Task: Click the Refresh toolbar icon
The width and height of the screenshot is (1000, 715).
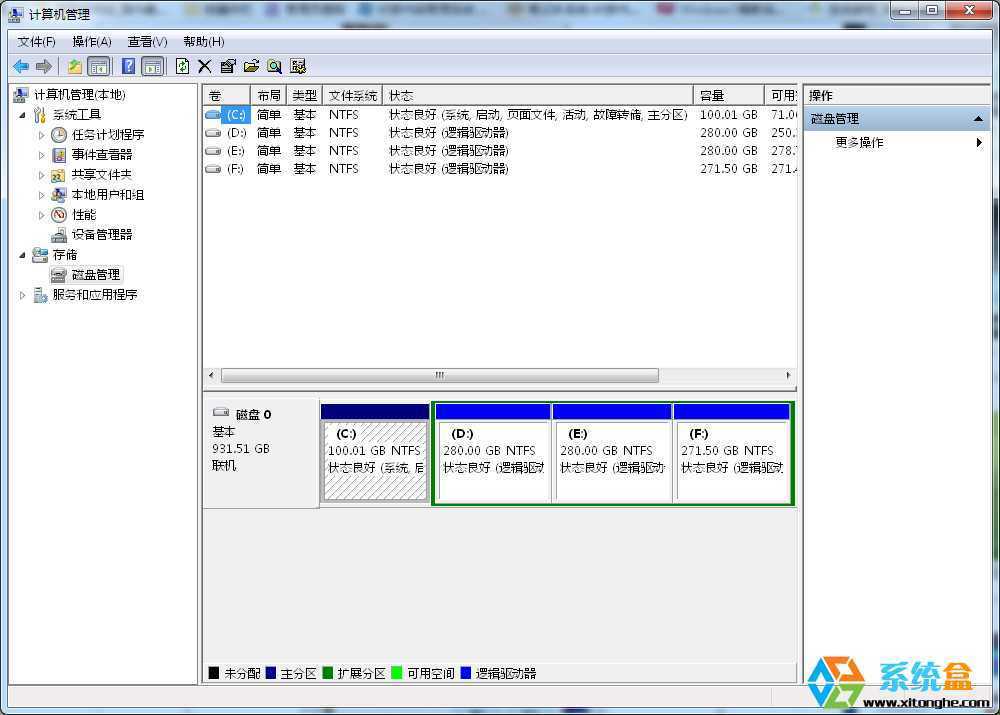Action: coord(182,66)
